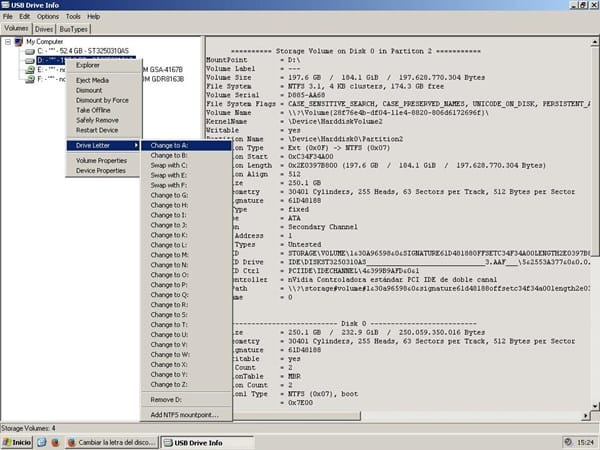
Task: Click Add NTFS mountpoint option
Action: click(x=185, y=414)
